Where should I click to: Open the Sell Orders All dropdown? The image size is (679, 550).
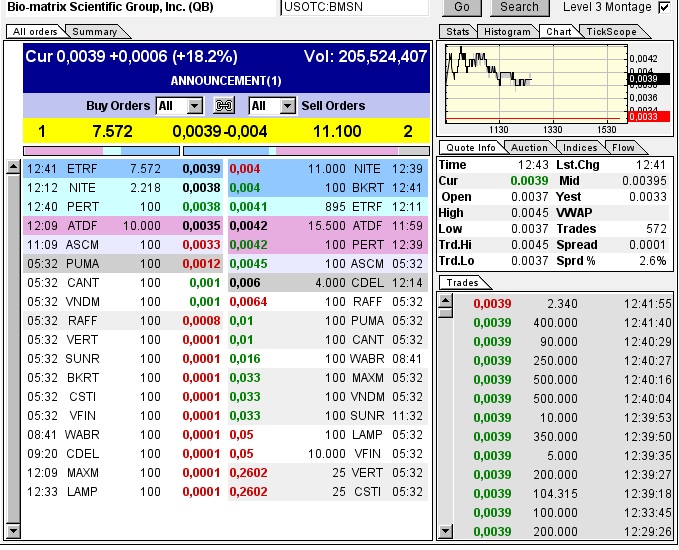(272, 106)
